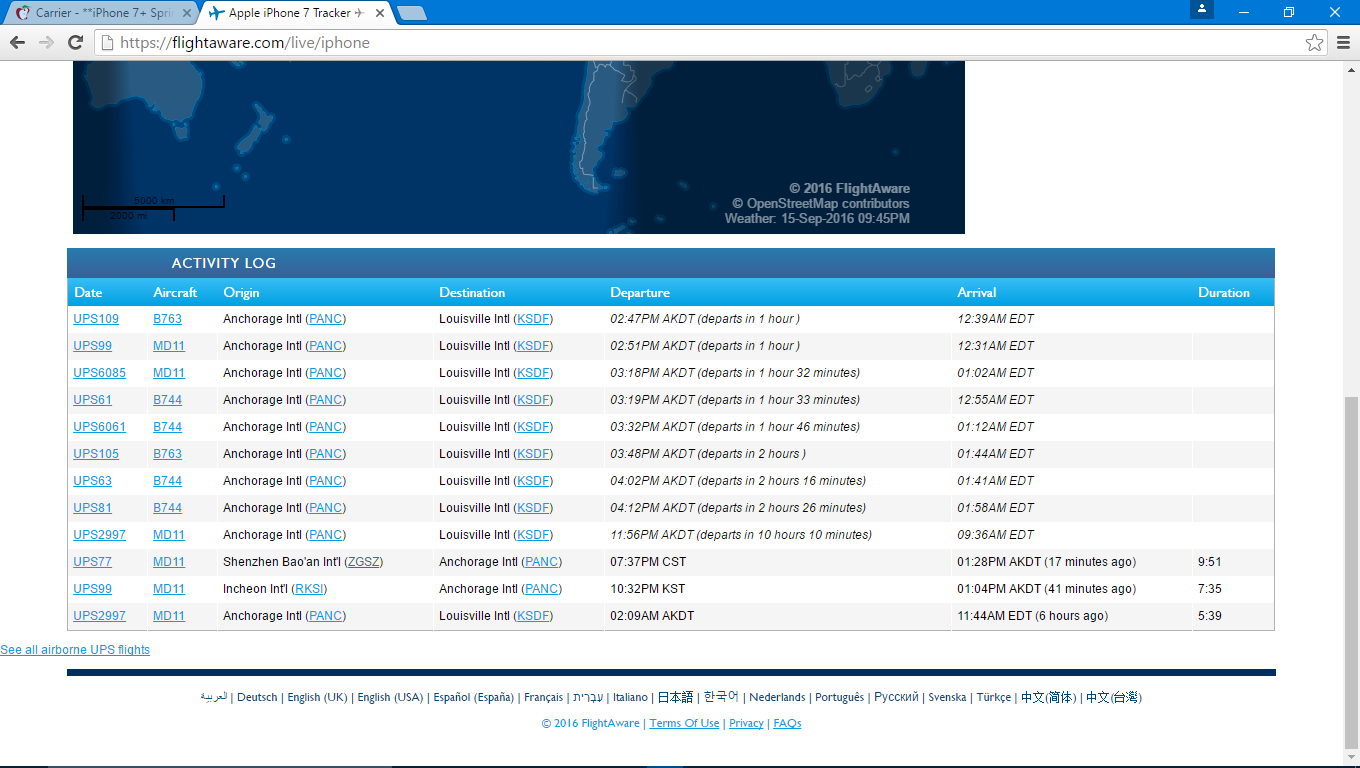Screen dimensions: 1360x768
Task: Switch language to Русский
Action: [x=896, y=698]
